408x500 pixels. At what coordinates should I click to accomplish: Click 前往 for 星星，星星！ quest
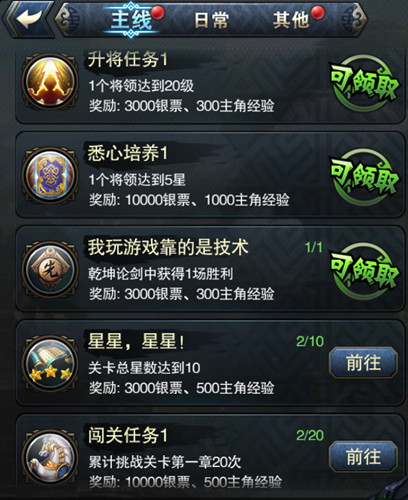363,363
